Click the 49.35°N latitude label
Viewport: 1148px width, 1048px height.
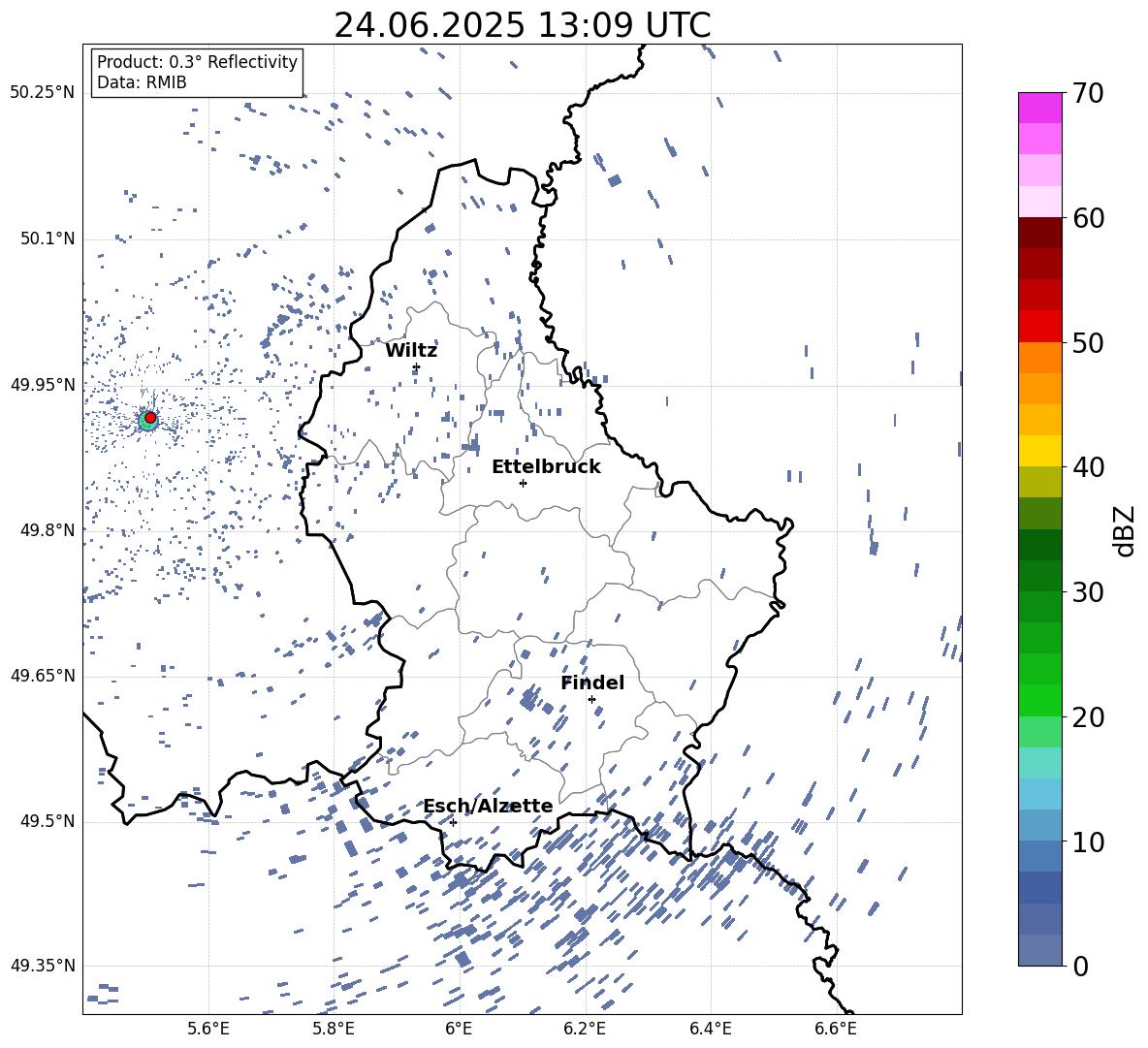point(43,966)
